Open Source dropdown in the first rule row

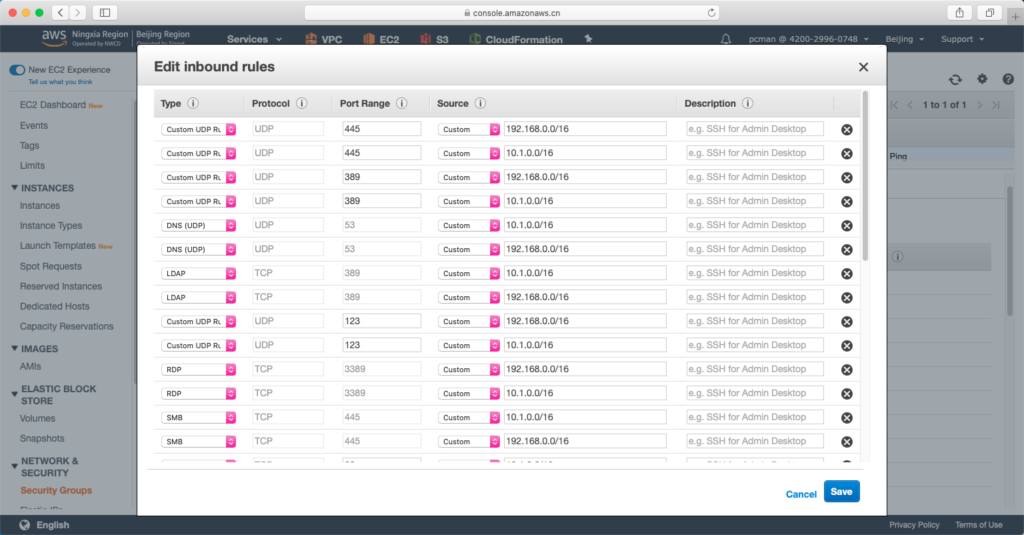(x=469, y=129)
